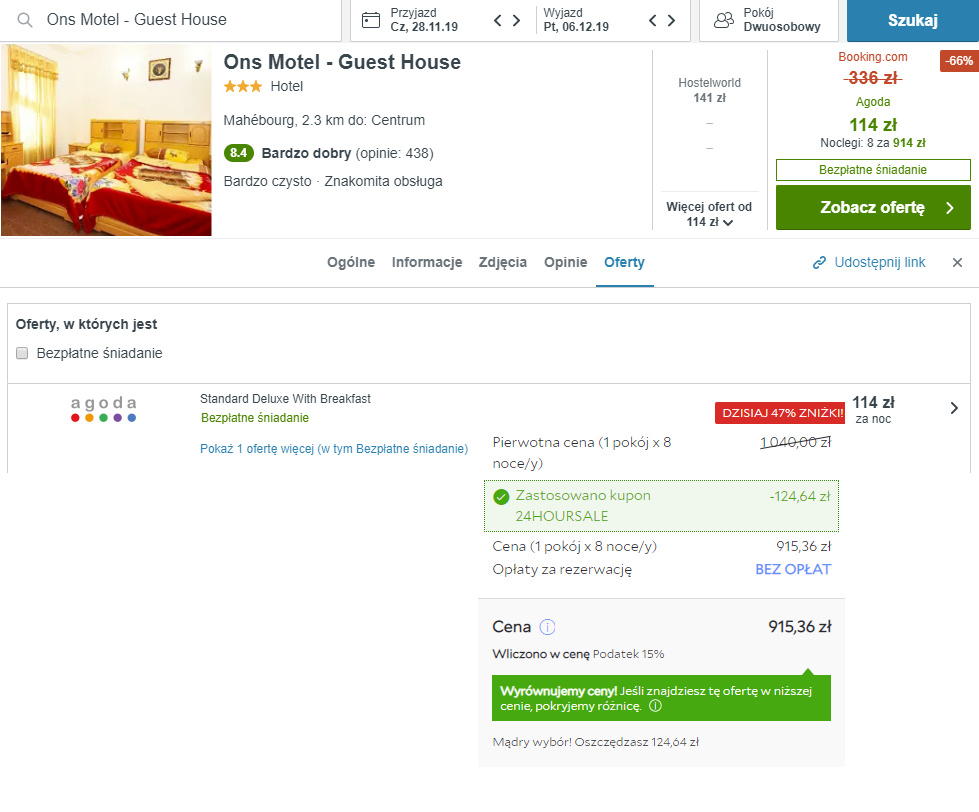Click previous check-out date arrow
This screenshot has height=812, width=979.
tap(653, 20)
